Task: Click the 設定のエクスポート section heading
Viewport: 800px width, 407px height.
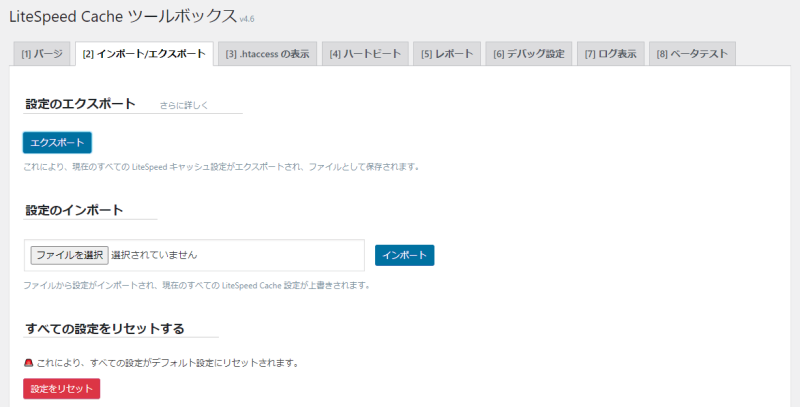Action: [80, 104]
